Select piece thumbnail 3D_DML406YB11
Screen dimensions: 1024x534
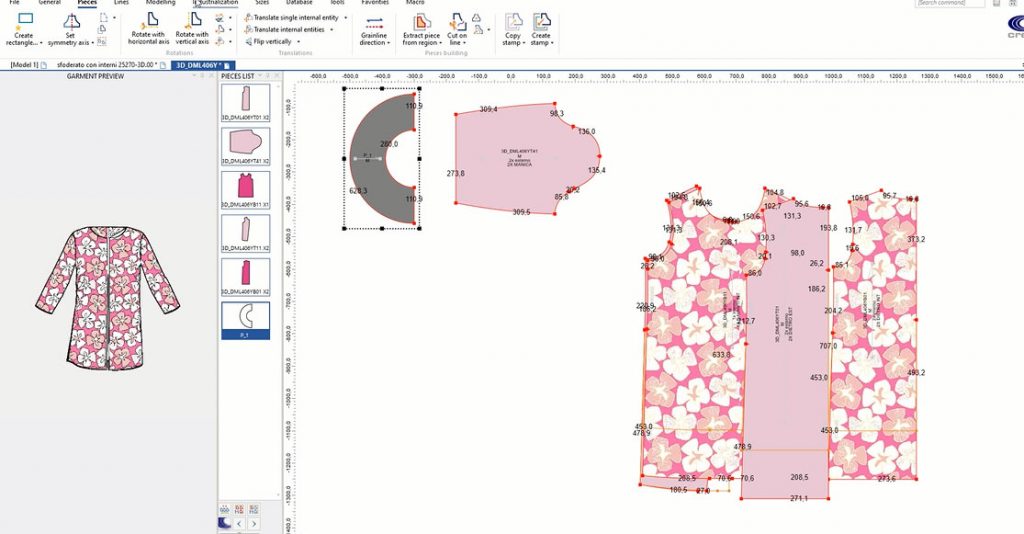246,191
